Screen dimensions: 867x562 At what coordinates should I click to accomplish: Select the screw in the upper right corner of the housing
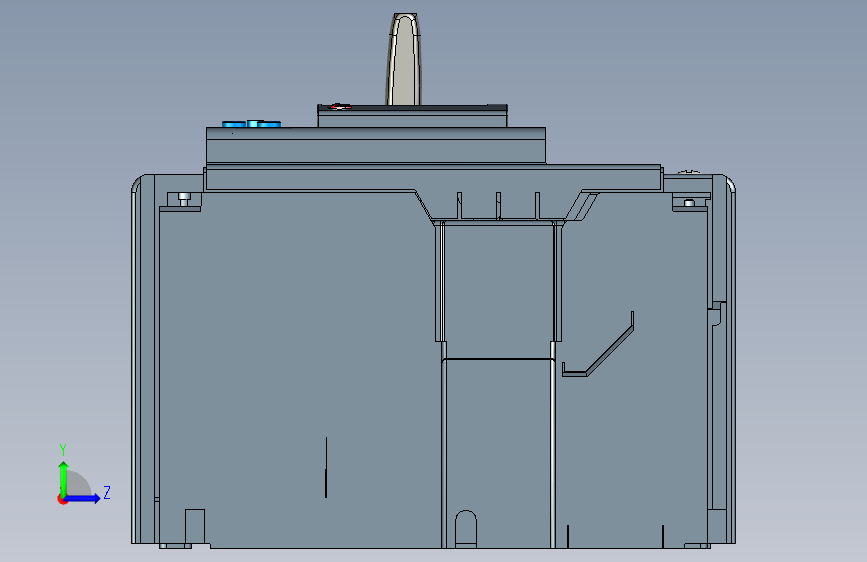pos(690,203)
